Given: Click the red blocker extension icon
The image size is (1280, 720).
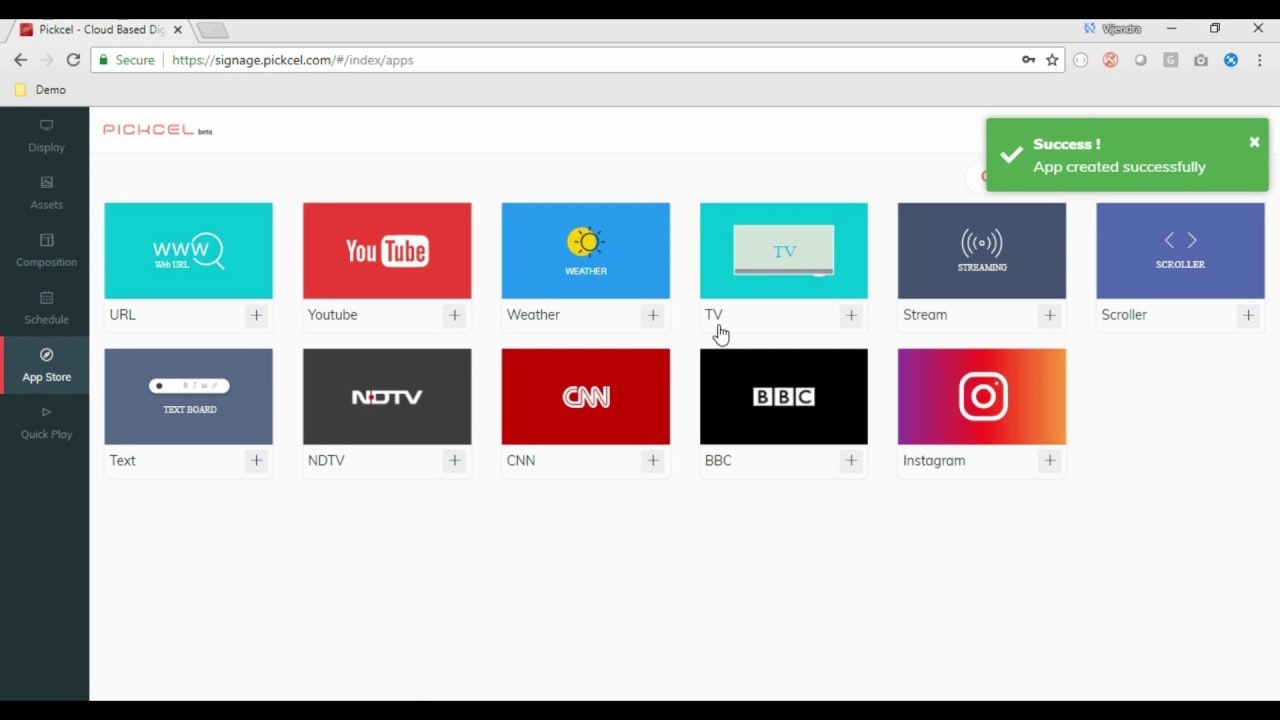Looking at the screenshot, I should coord(1110,60).
